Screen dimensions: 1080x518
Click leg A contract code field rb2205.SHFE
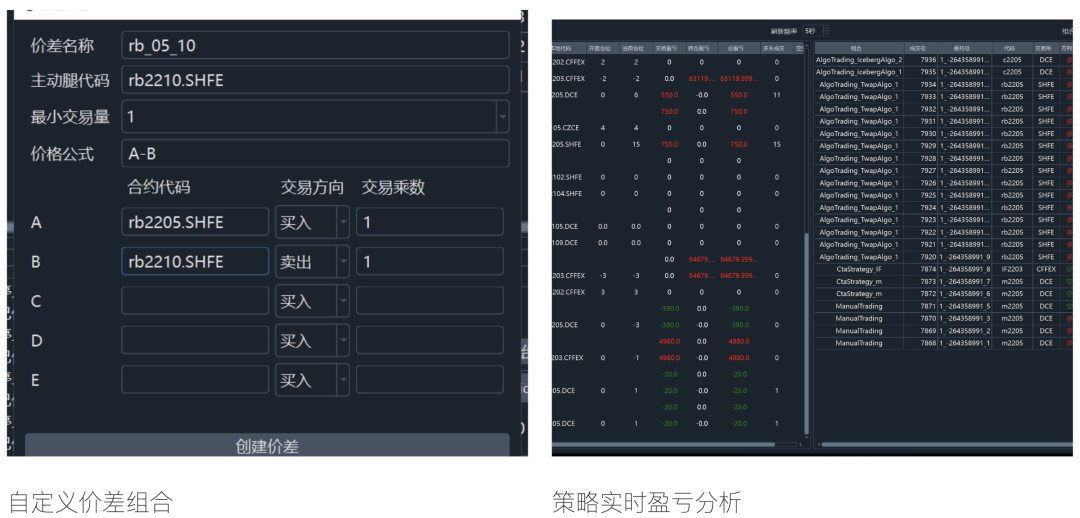(196, 222)
